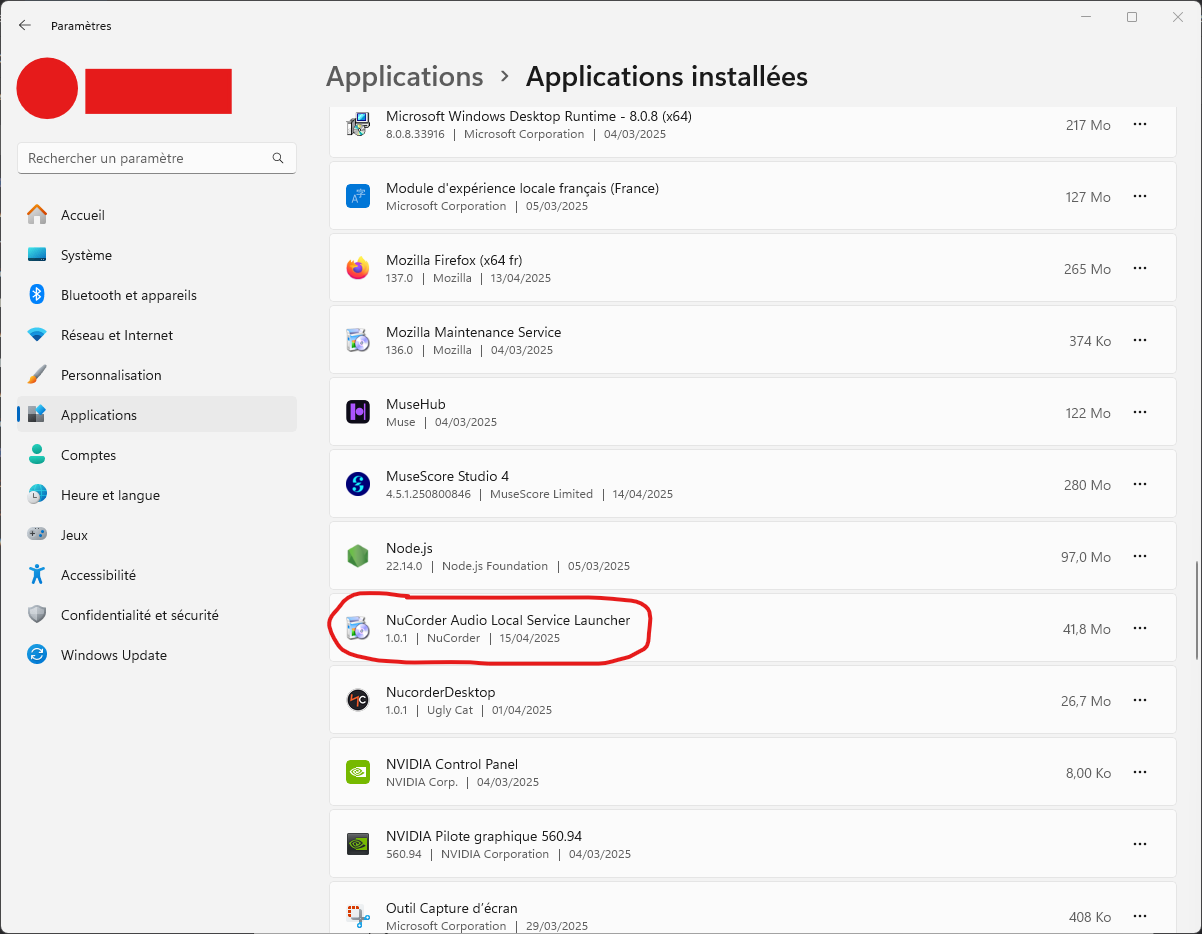The height and width of the screenshot is (934, 1202).
Task: Click the Outil Capture d'écran icon
Action: 358,916
